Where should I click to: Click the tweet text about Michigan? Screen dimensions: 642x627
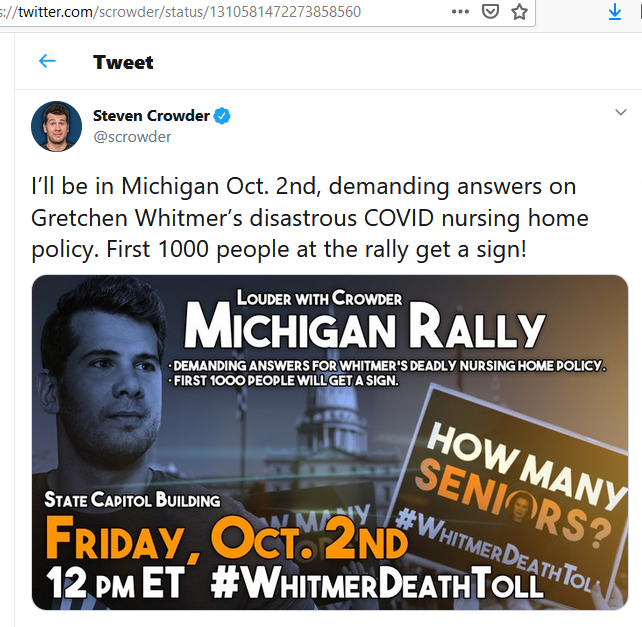pyautogui.click(x=310, y=218)
